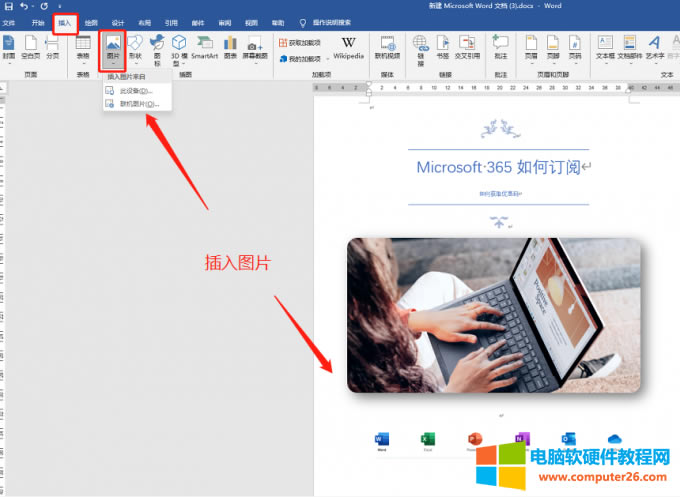Click the Wikipedia add-in icon
The height and width of the screenshot is (497, 680).
(x=348, y=47)
